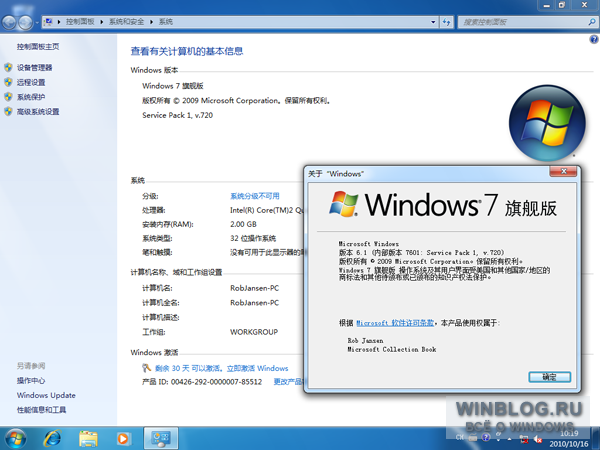Click the Windows flag logo in About dialog
The width and height of the screenshot is (600, 450).
[343, 204]
